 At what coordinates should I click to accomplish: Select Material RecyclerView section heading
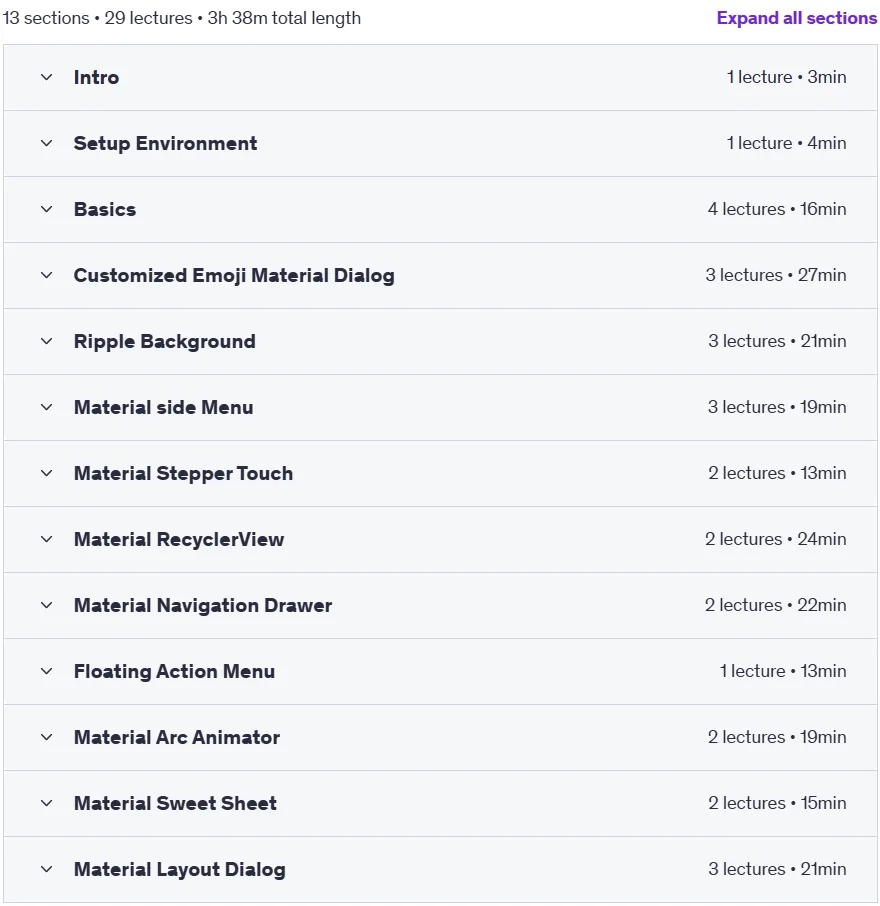click(x=179, y=539)
